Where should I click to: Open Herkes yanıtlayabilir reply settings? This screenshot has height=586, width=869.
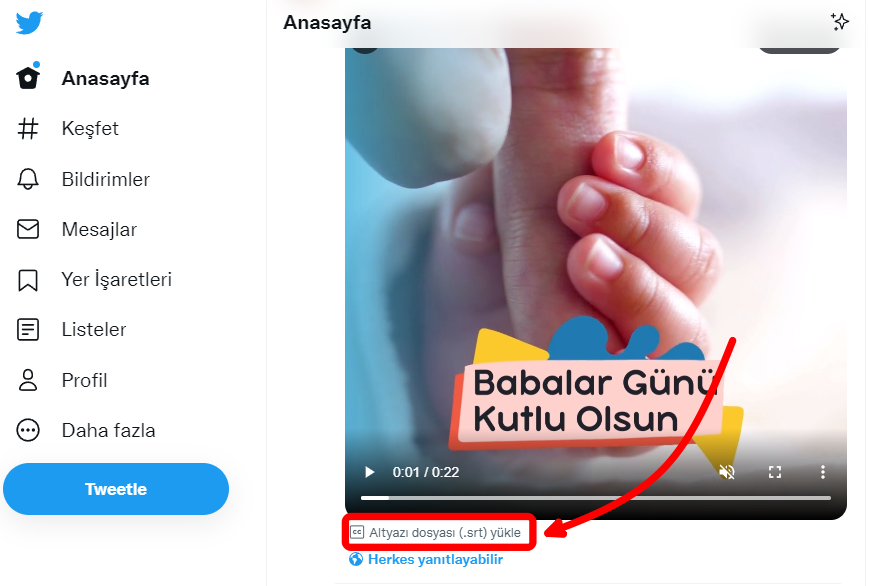pyautogui.click(x=426, y=559)
